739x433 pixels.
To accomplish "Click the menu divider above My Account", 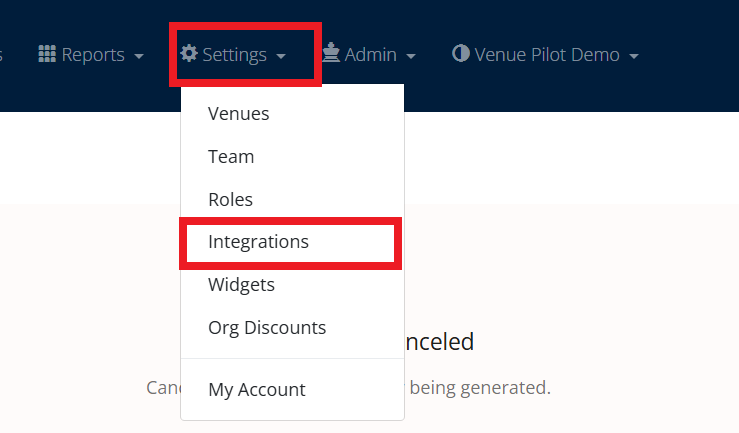I will click(292, 359).
